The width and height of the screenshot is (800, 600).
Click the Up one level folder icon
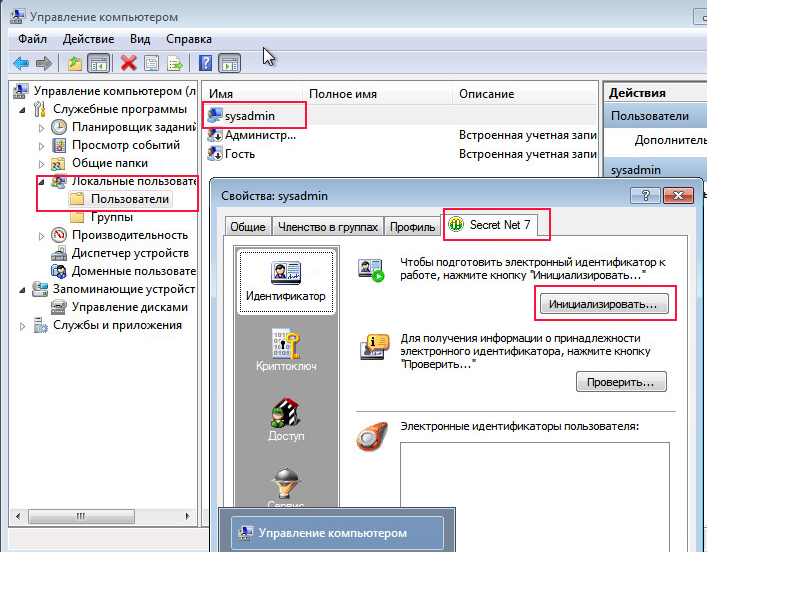[x=75, y=63]
